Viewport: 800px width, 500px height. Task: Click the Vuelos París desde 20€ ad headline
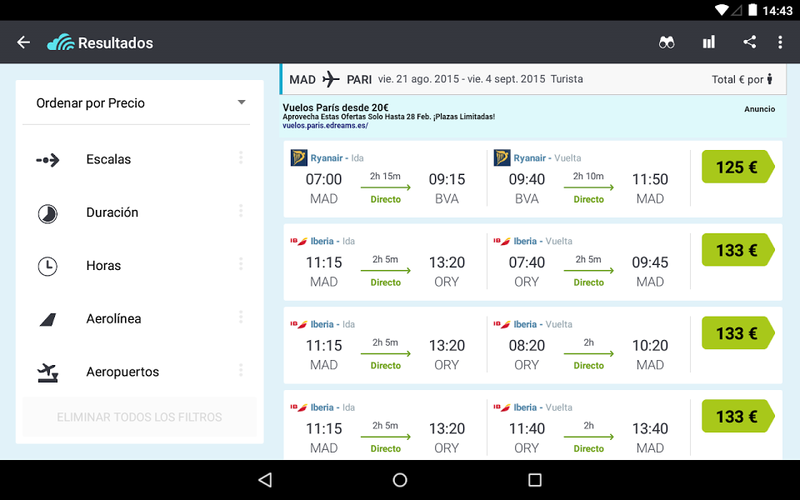335,108
